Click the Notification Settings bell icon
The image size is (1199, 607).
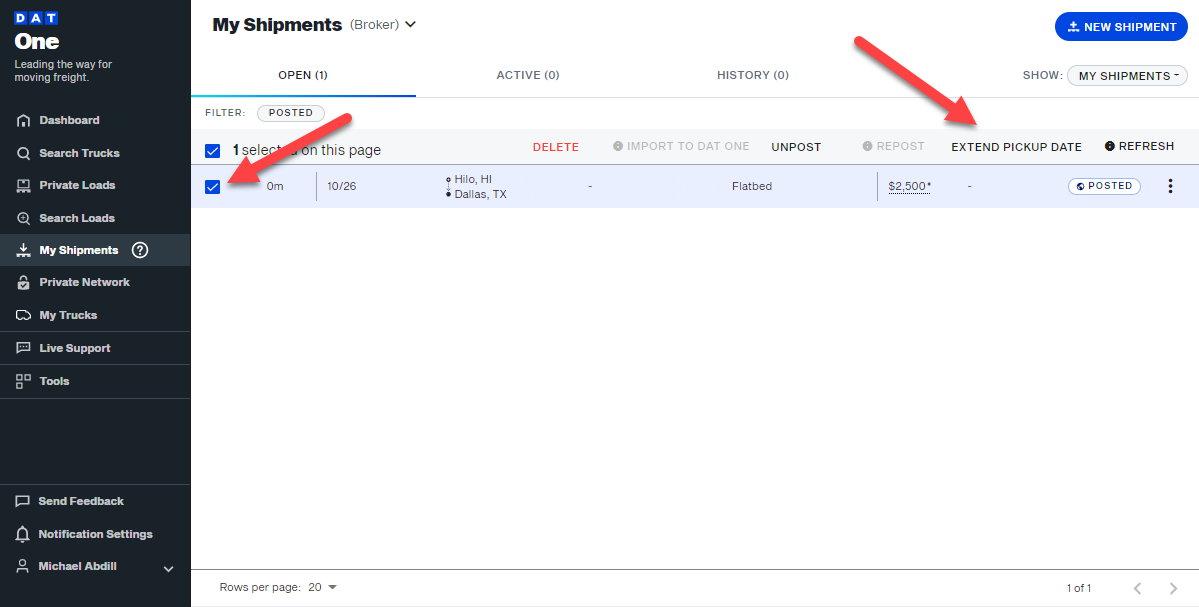(x=22, y=534)
